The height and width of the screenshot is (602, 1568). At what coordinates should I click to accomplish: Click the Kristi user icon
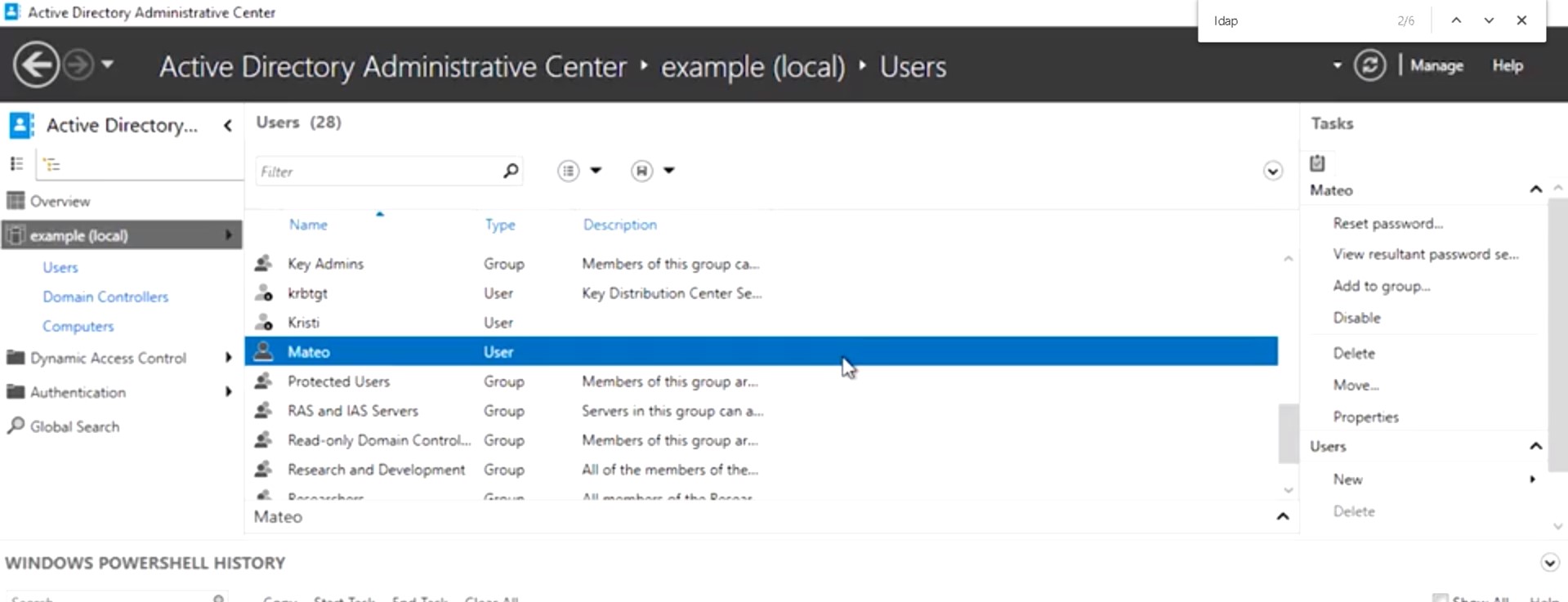263,322
